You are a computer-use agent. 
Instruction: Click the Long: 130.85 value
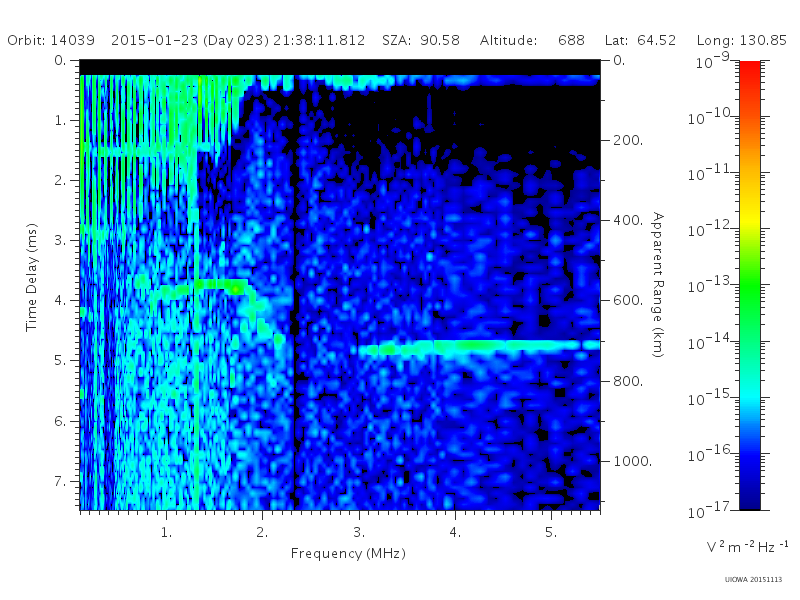click(741, 40)
